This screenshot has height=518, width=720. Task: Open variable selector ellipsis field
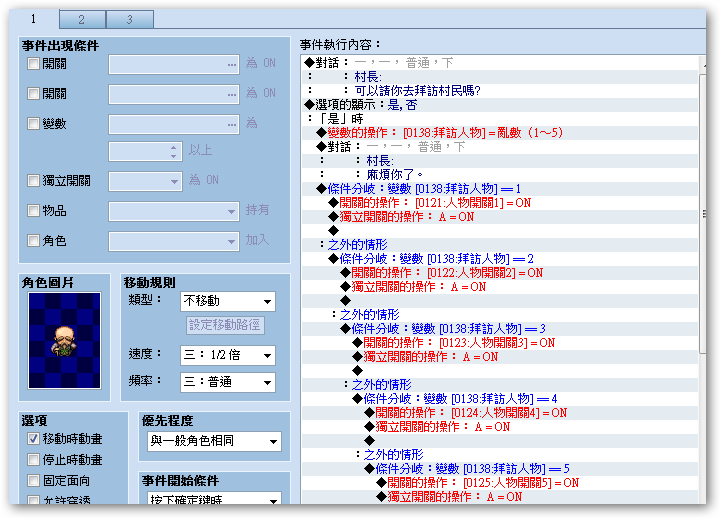coord(174,124)
